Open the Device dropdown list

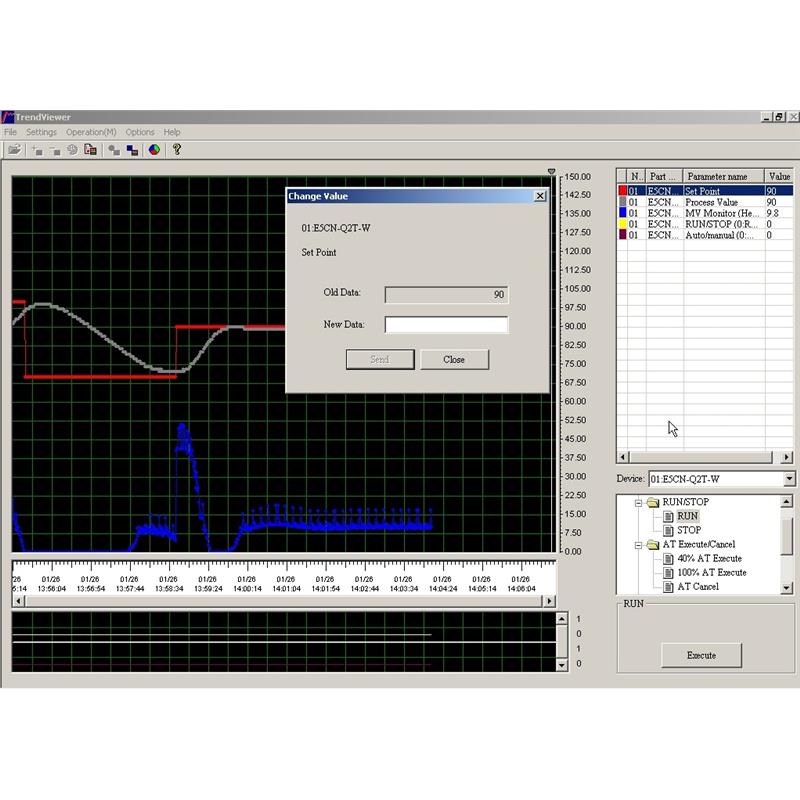789,479
